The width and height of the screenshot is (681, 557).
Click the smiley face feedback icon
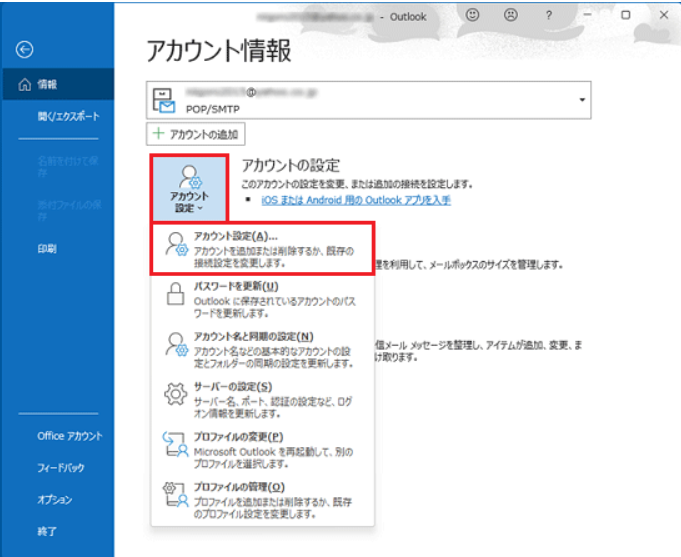[472, 15]
